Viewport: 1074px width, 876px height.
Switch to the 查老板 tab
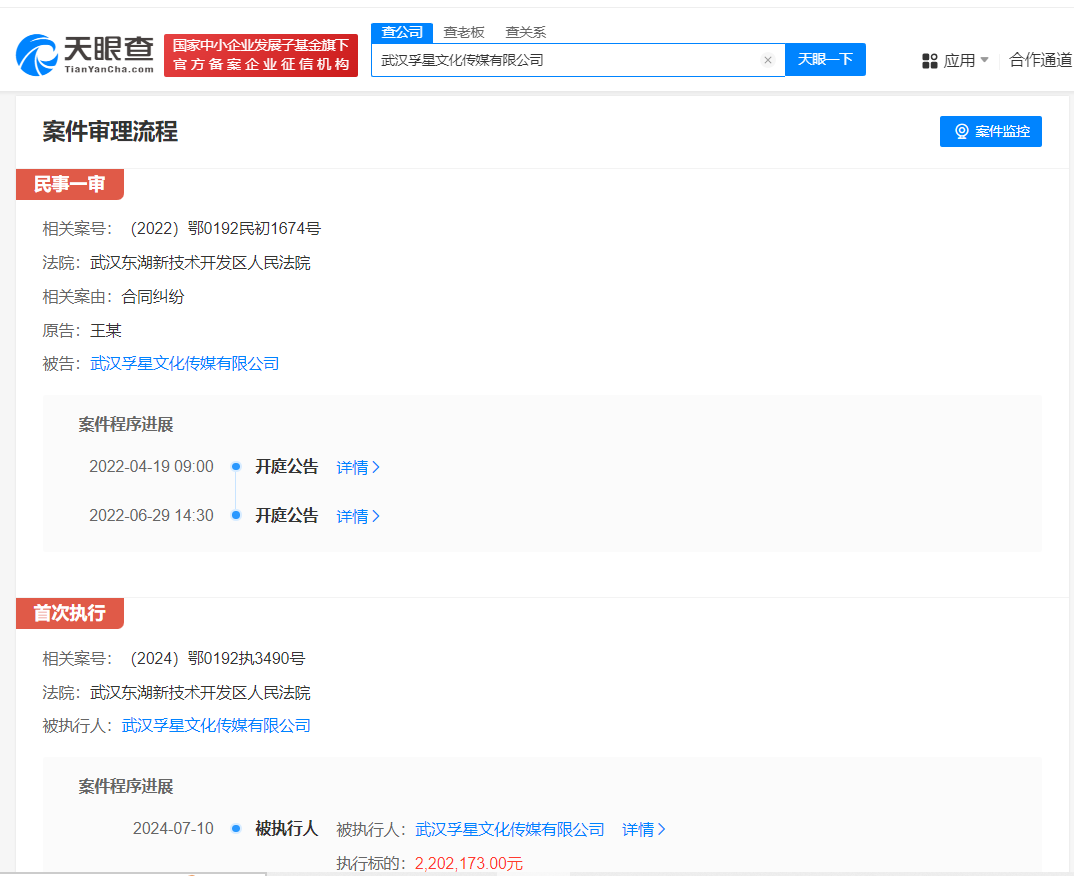pos(464,32)
